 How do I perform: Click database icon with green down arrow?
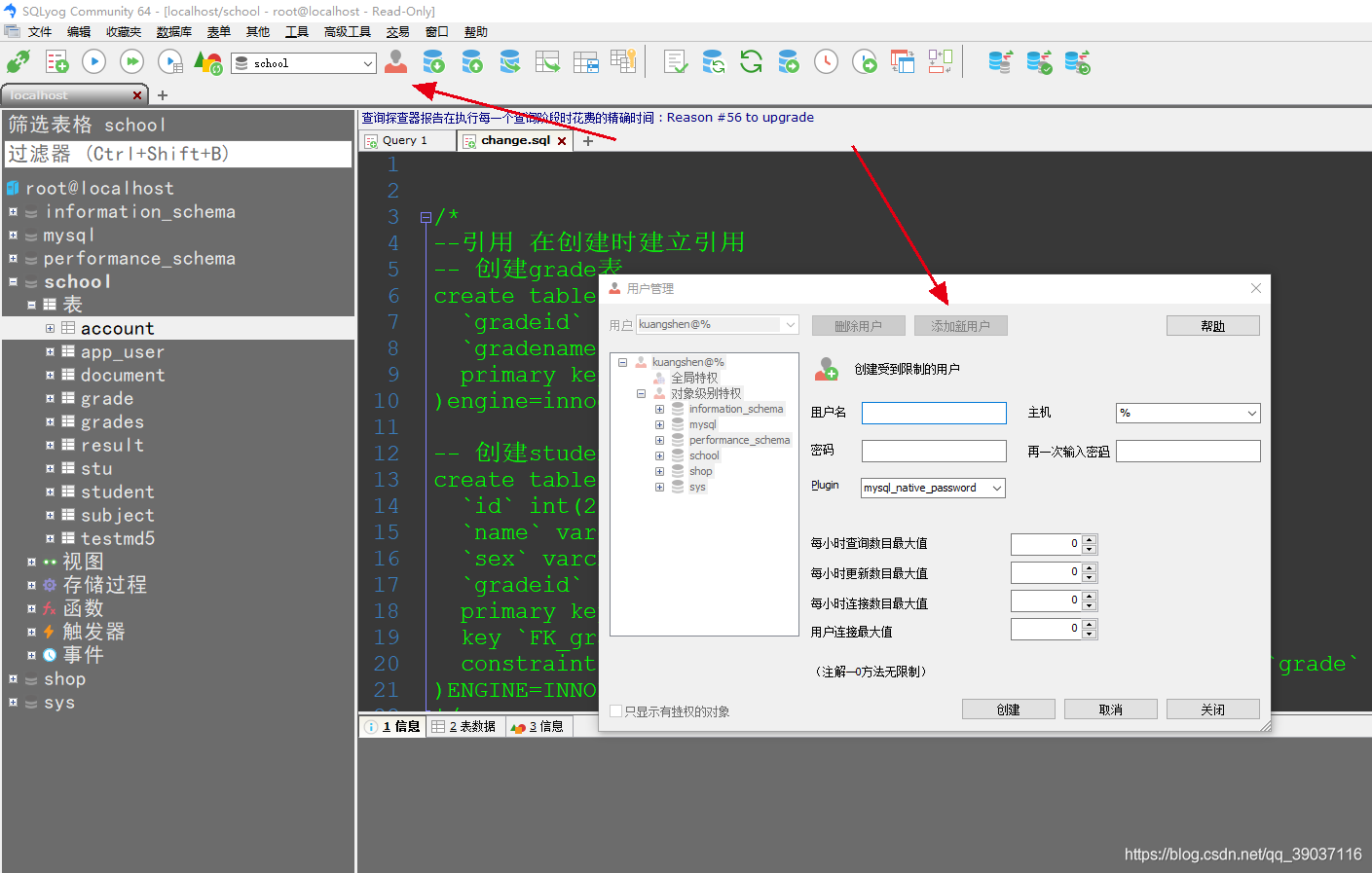[x=434, y=62]
